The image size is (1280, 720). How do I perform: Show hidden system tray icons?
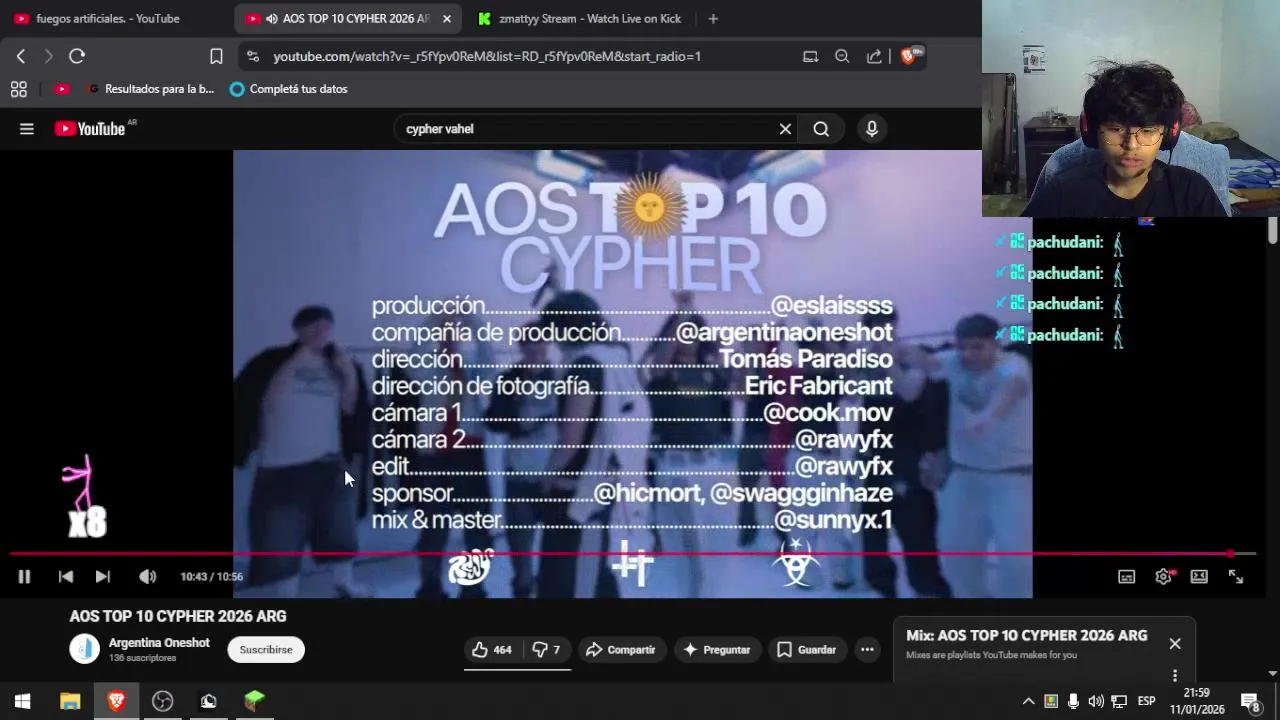1028,701
